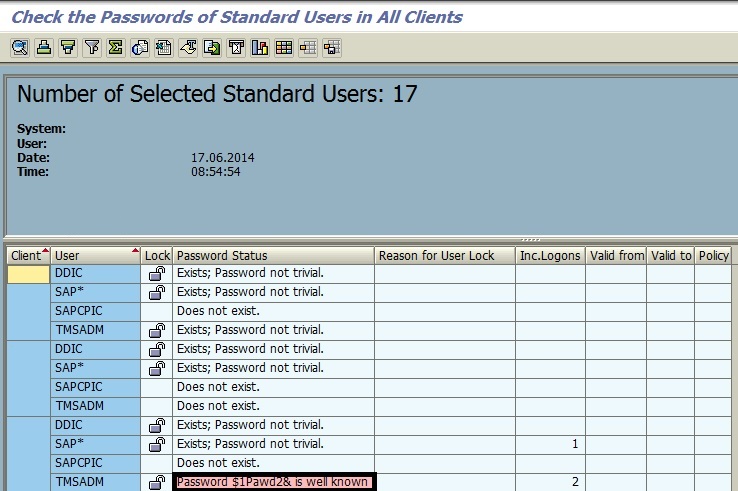
Task: Select TMSADM user cell with well-known password
Action: pos(96,482)
